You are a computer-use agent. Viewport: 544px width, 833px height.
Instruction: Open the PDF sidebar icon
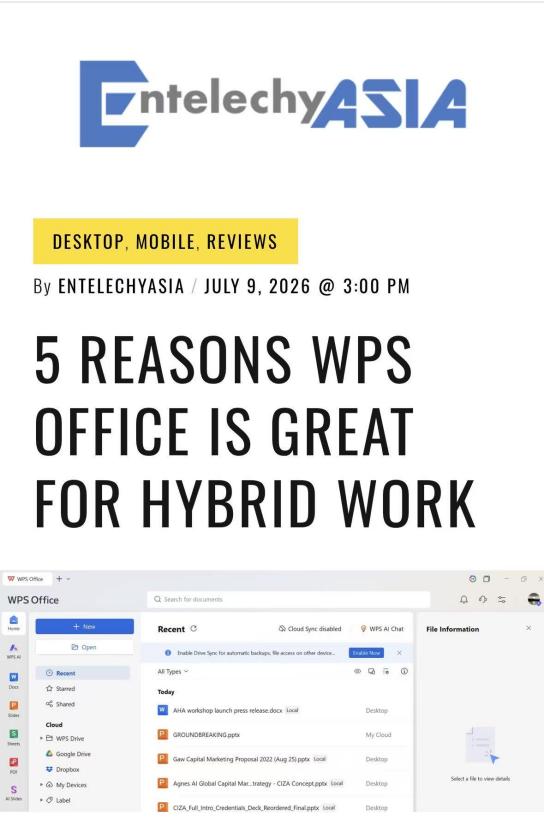14,765
